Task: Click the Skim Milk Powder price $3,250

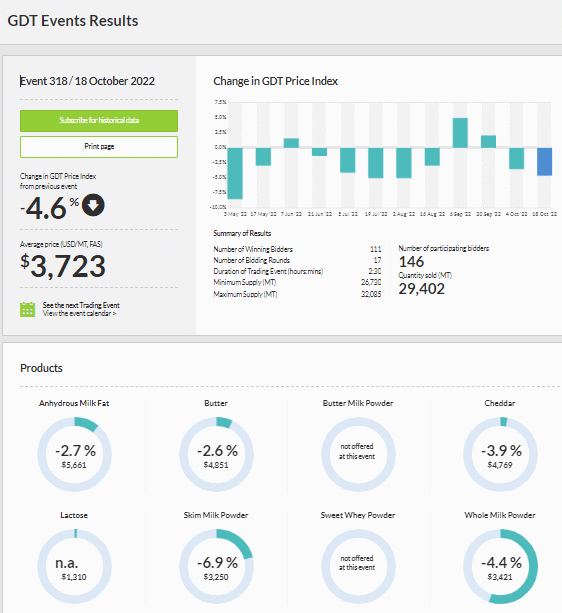Action: [x=216, y=577]
